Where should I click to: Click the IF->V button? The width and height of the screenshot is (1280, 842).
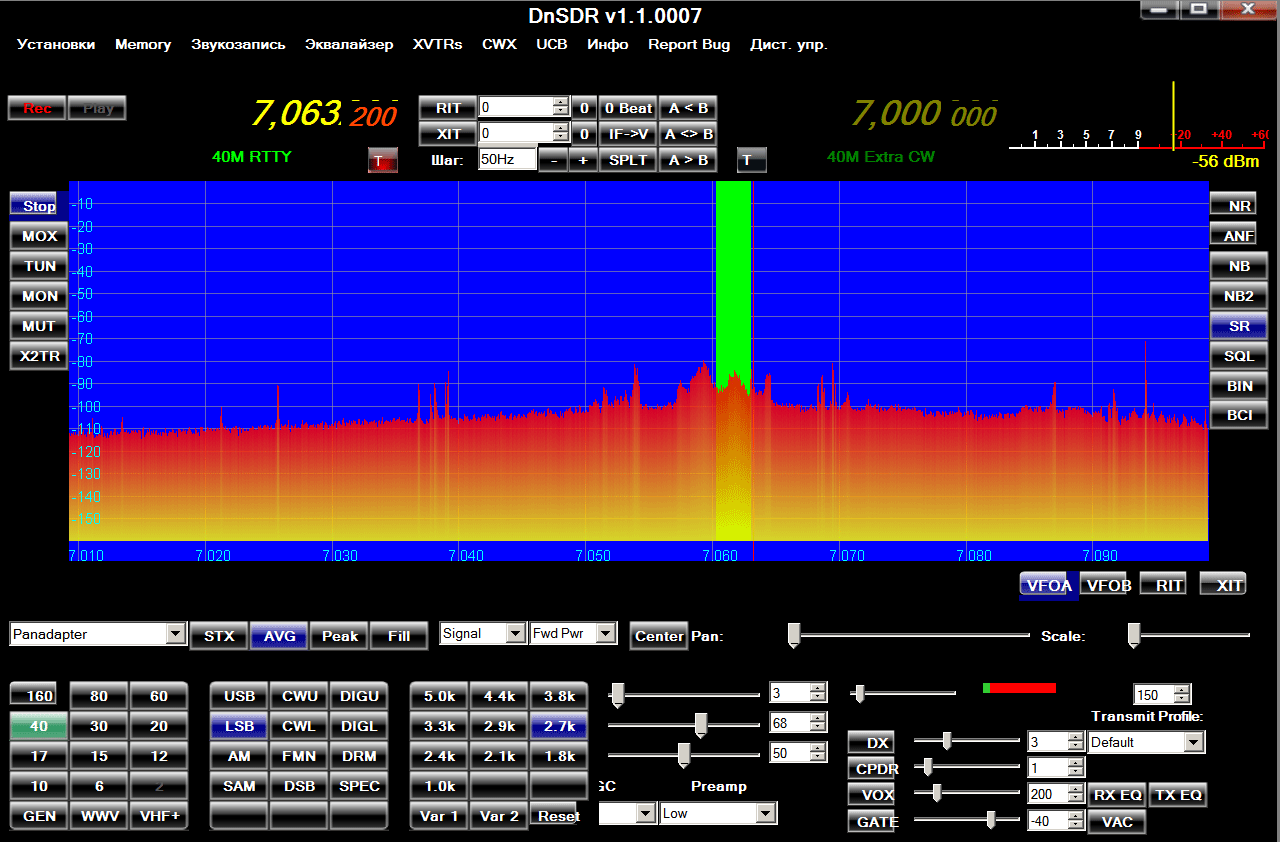628,134
